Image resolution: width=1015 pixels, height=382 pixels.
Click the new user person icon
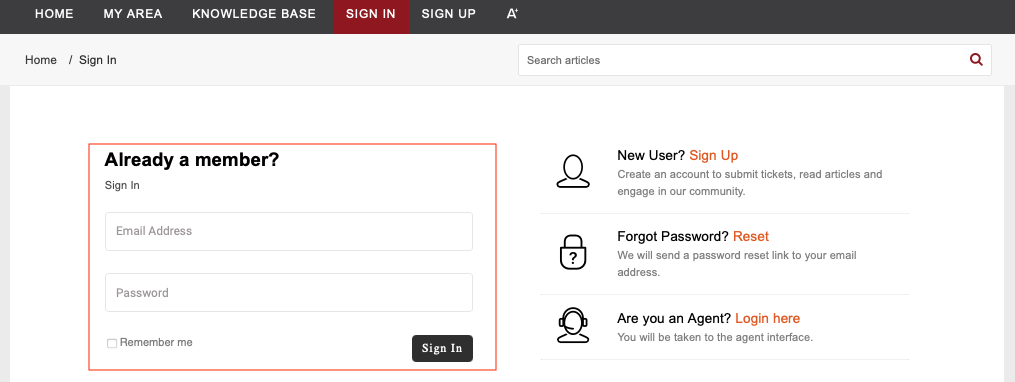coord(573,172)
